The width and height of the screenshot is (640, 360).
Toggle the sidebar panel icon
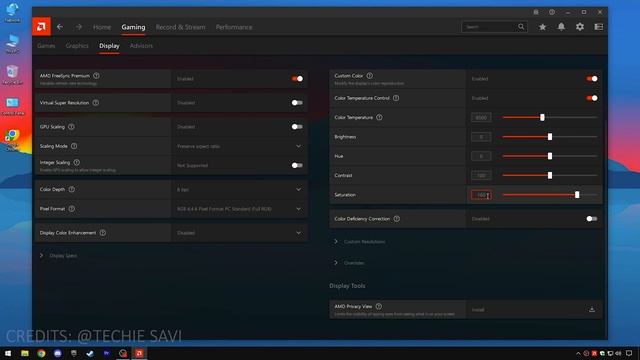[599, 27]
